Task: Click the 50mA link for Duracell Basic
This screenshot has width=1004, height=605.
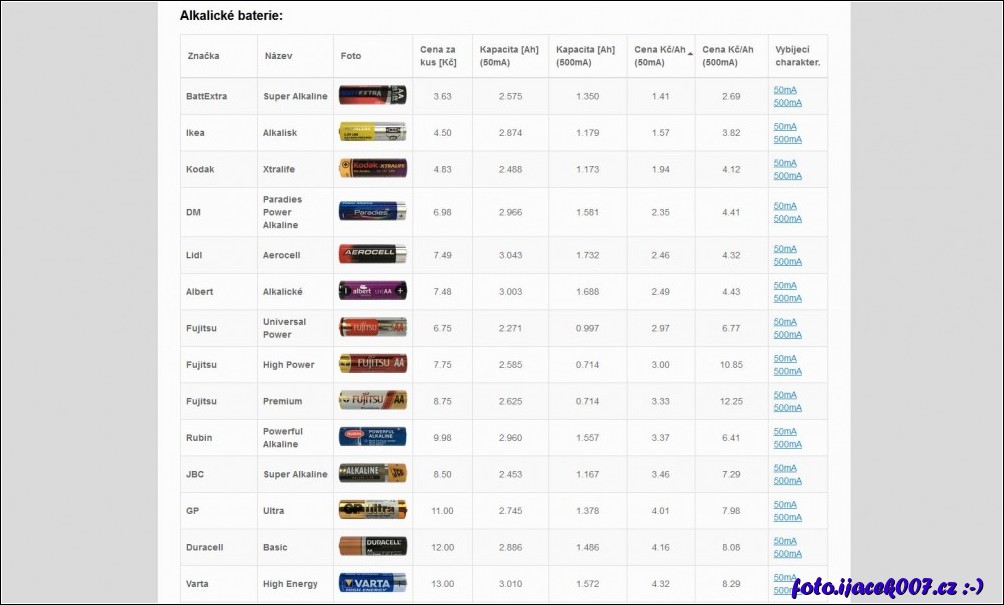Action: click(785, 541)
